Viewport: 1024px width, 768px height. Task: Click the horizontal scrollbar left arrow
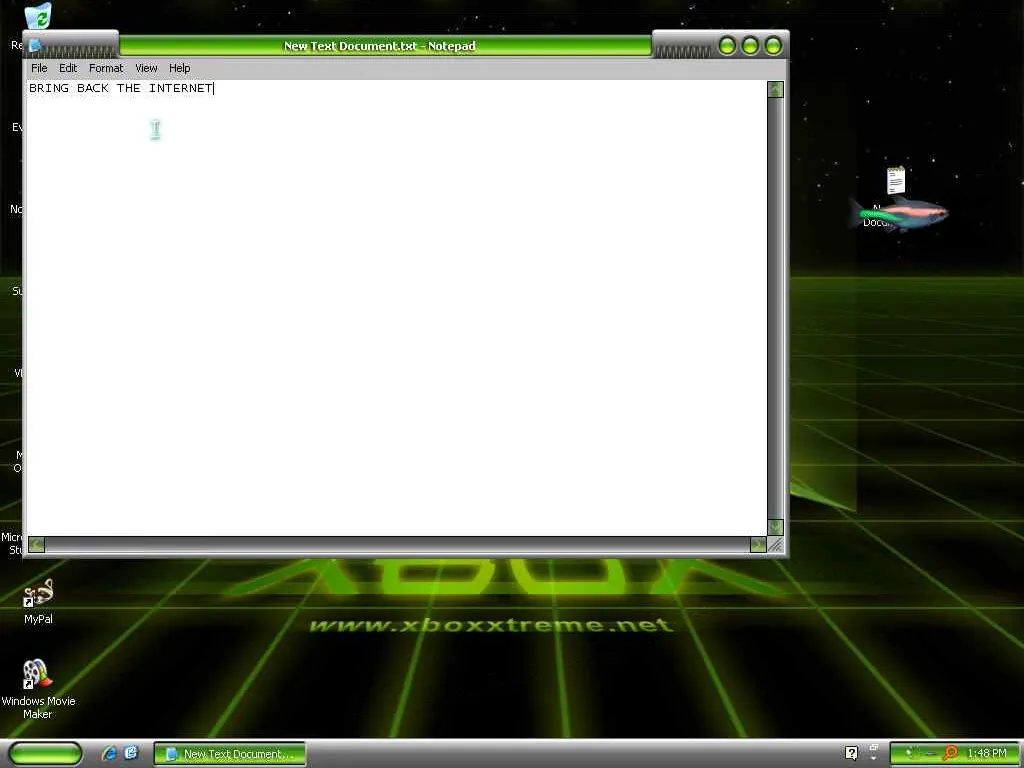[x=37, y=545]
